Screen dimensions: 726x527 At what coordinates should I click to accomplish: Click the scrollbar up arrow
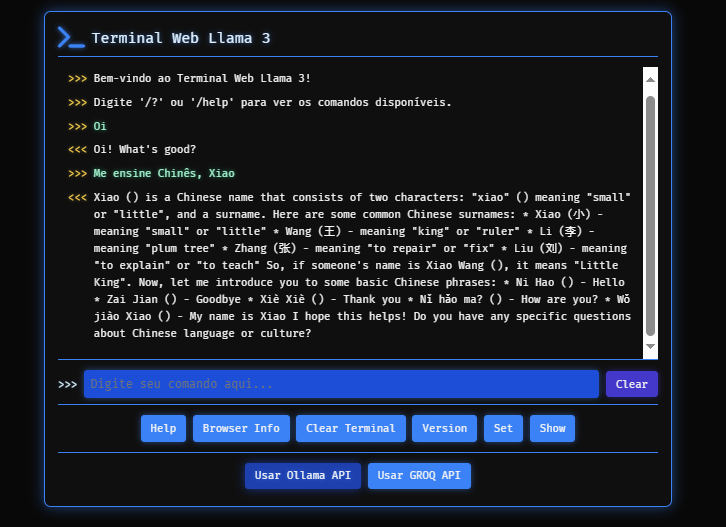point(651,80)
